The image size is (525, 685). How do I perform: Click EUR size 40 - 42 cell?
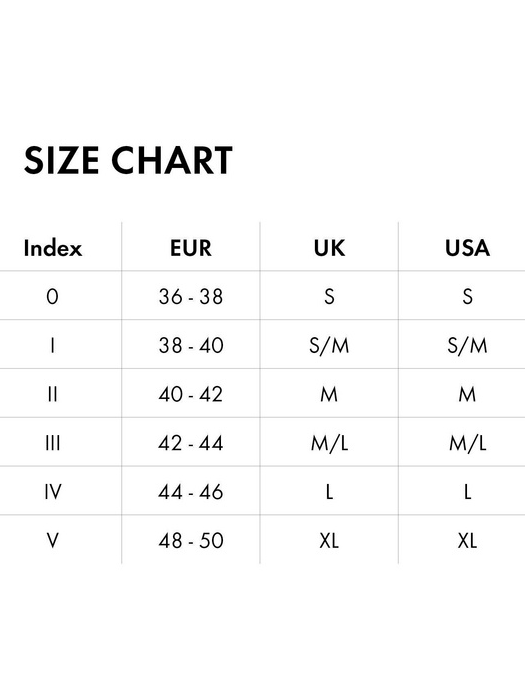(x=191, y=394)
